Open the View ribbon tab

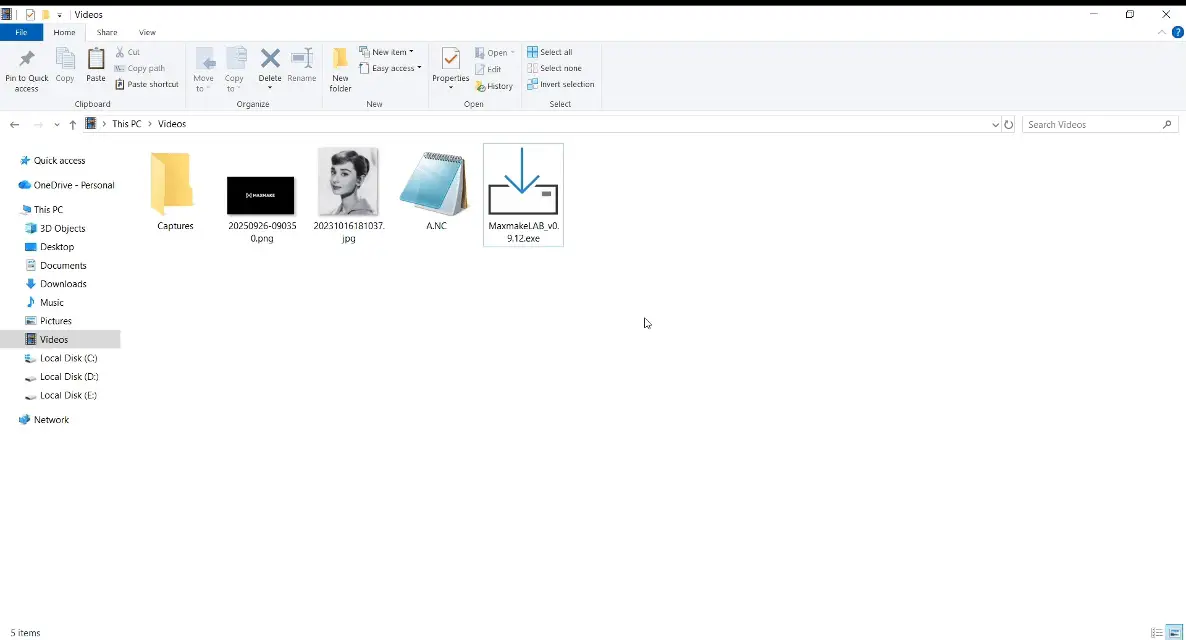[147, 31]
